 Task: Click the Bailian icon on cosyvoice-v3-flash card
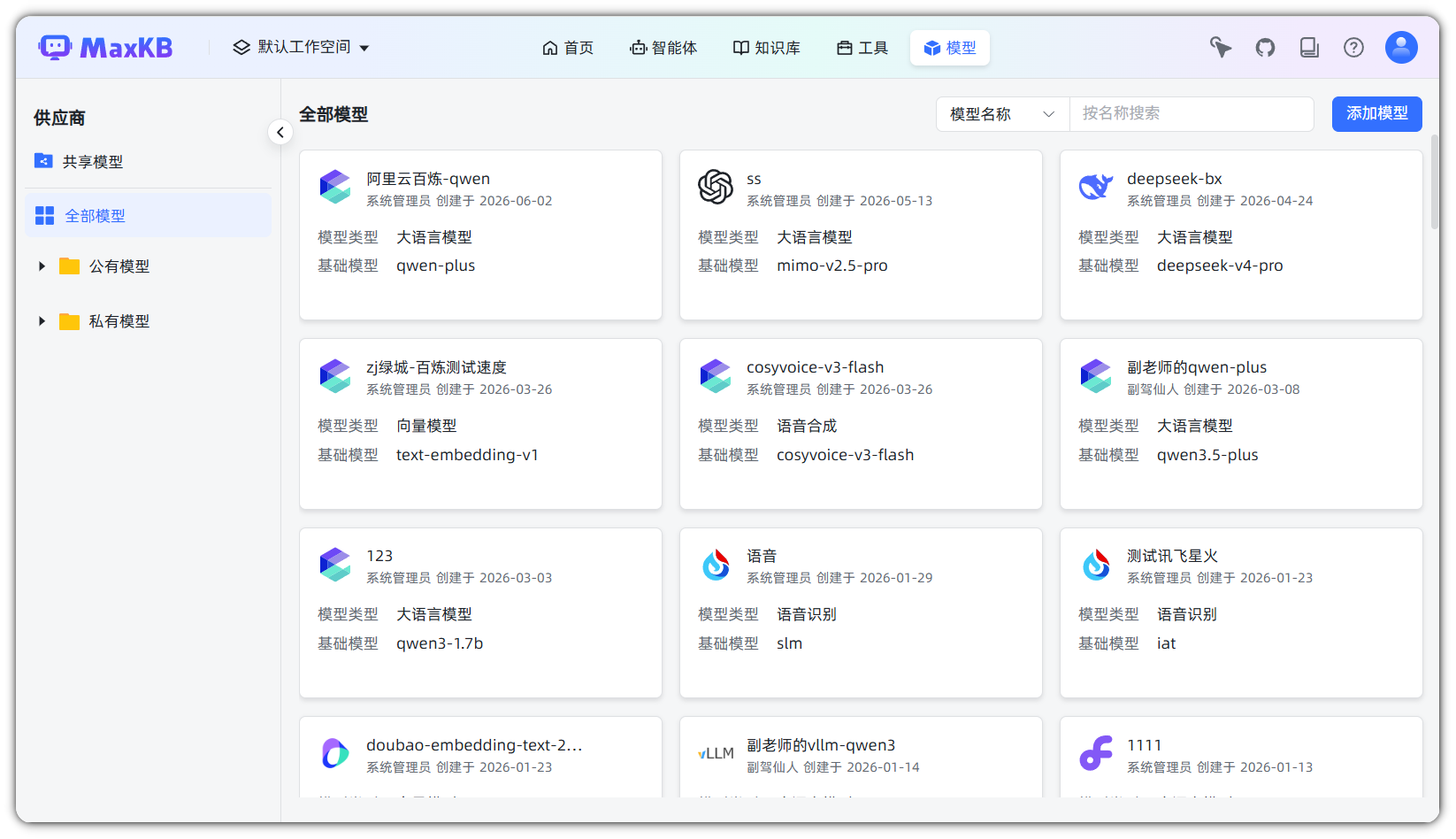click(715, 376)
